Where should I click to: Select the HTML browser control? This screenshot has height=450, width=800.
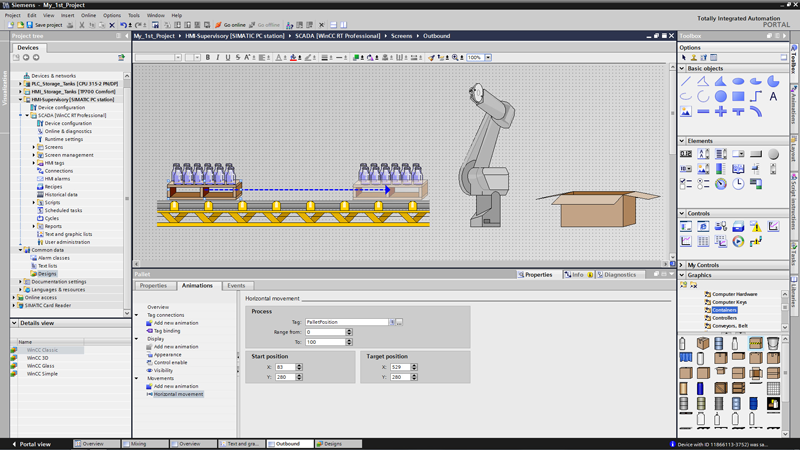(x=703, y=226)
